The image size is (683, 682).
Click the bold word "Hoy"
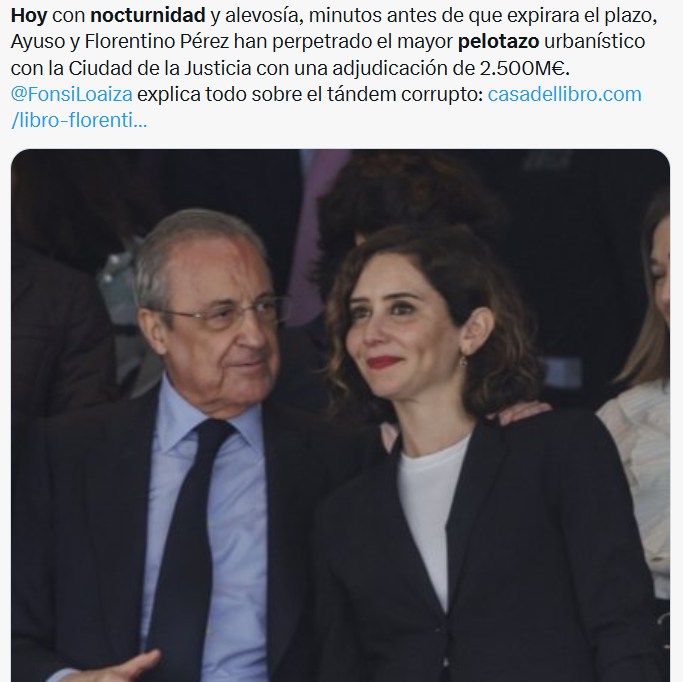point(29,16)
